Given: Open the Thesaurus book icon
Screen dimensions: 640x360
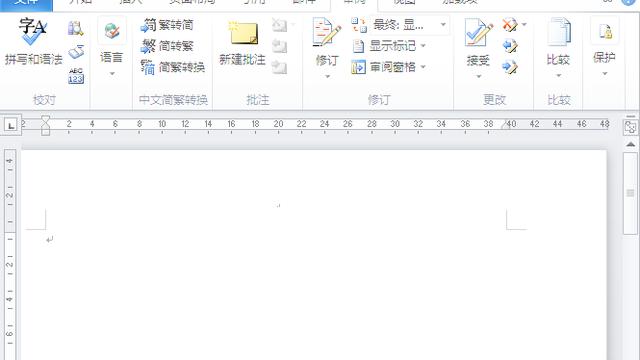Looking at the screenshot, I should (76, 52).
